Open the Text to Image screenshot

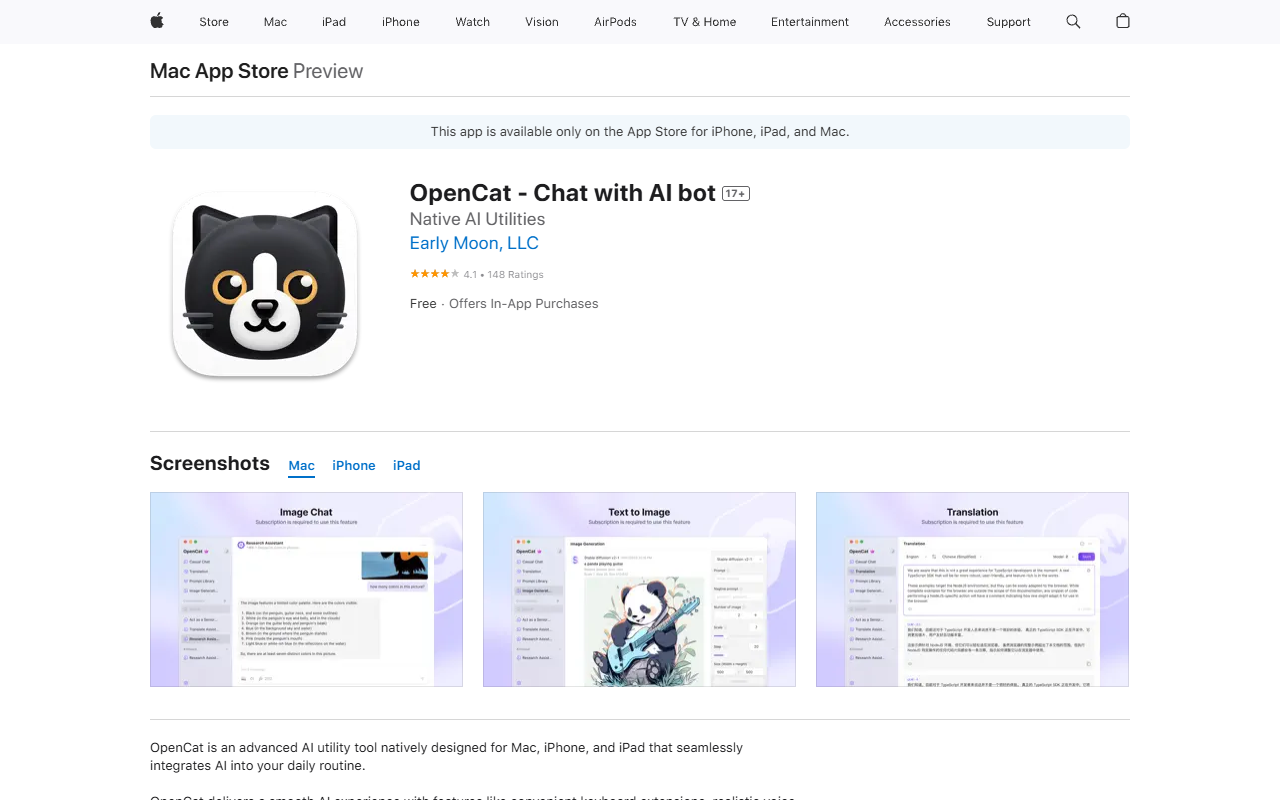tap(639, 589)
